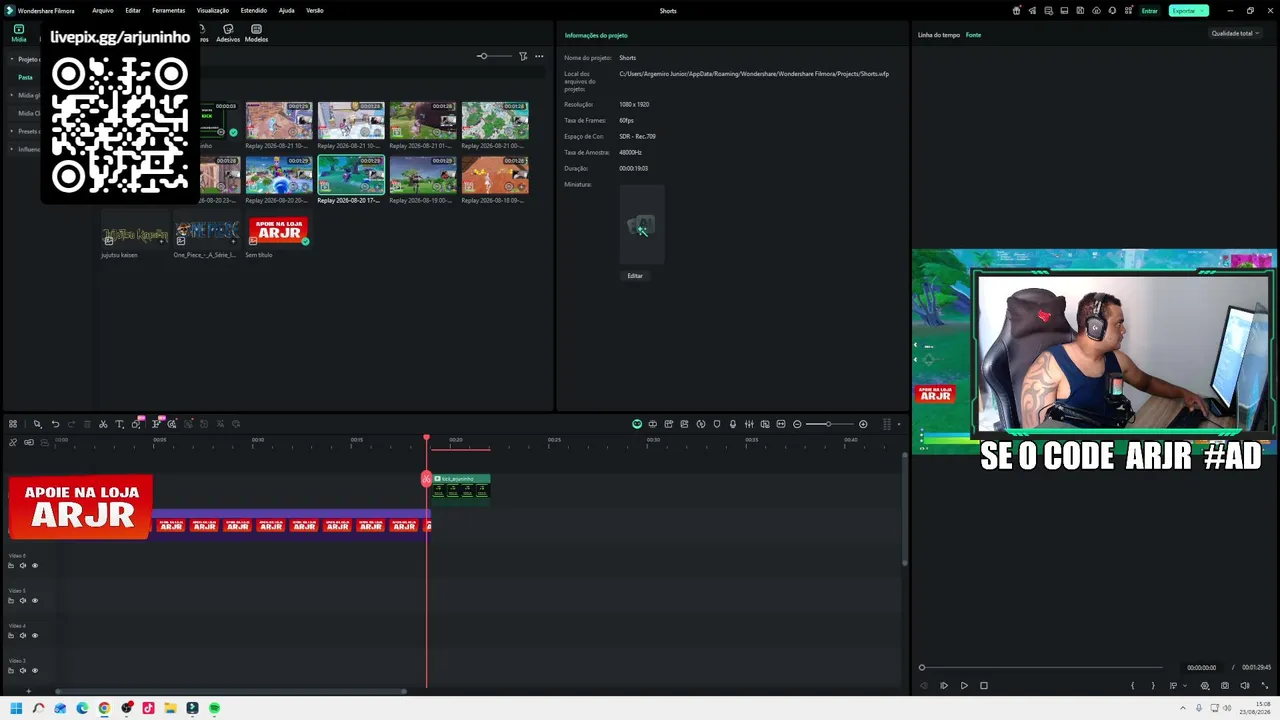Viewport: 1280px width, 720px height.
Task: Open File Explorer from the taskbar
Action: coord(170,708)
